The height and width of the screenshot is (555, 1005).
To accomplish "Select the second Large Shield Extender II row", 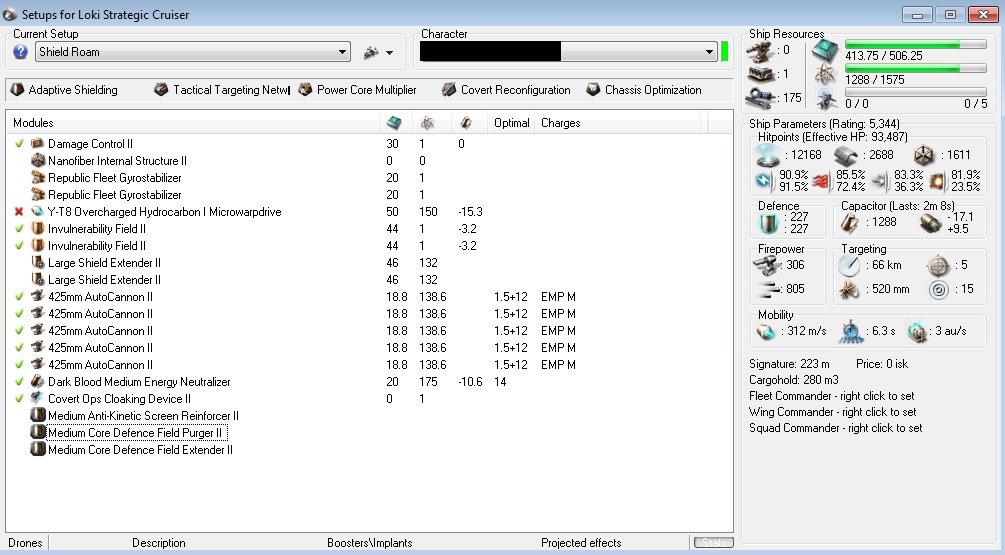I will click(x=369, y=280).
